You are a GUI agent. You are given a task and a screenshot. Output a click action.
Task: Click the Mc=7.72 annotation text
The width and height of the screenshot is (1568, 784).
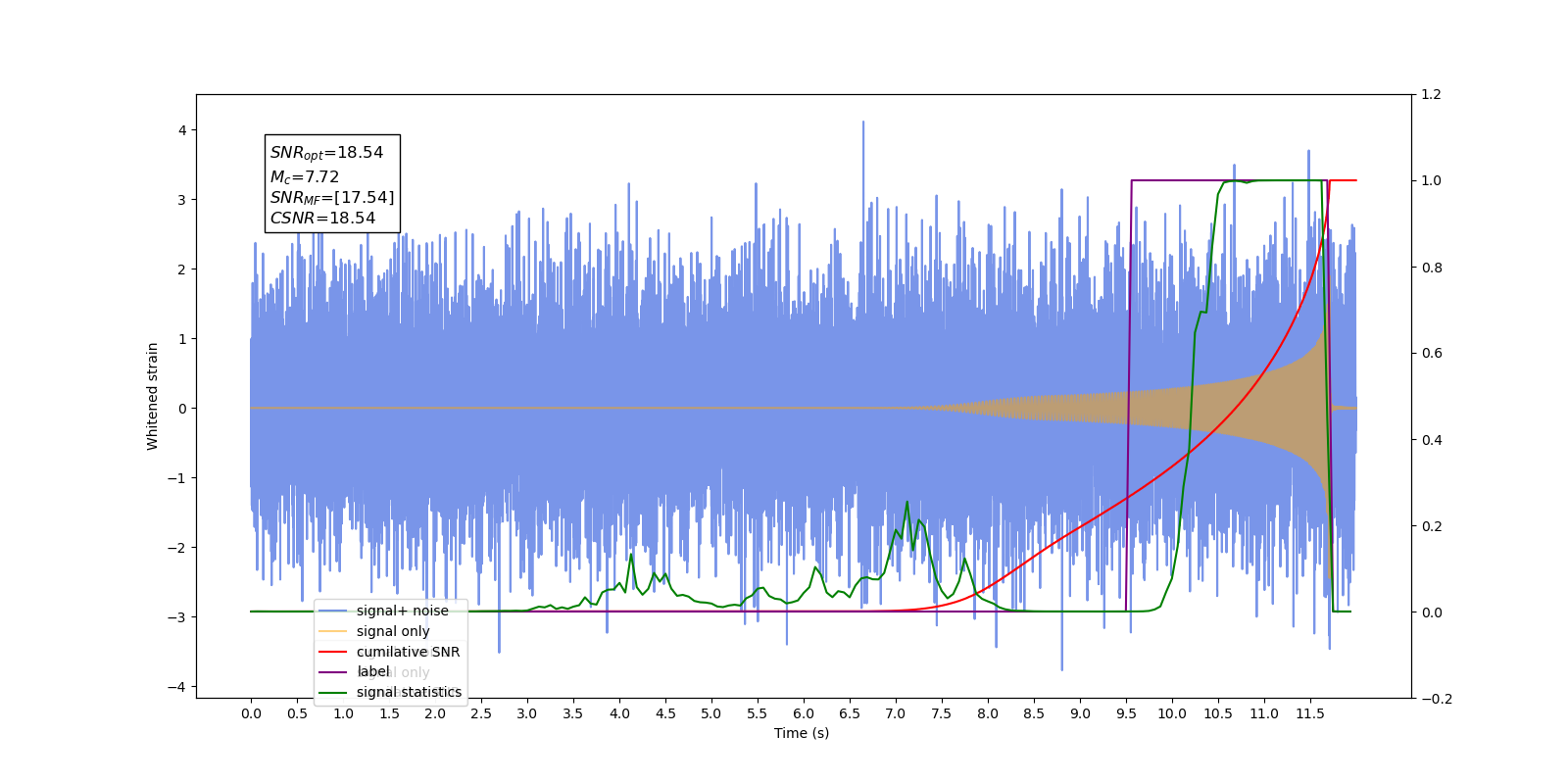point(305,177)
